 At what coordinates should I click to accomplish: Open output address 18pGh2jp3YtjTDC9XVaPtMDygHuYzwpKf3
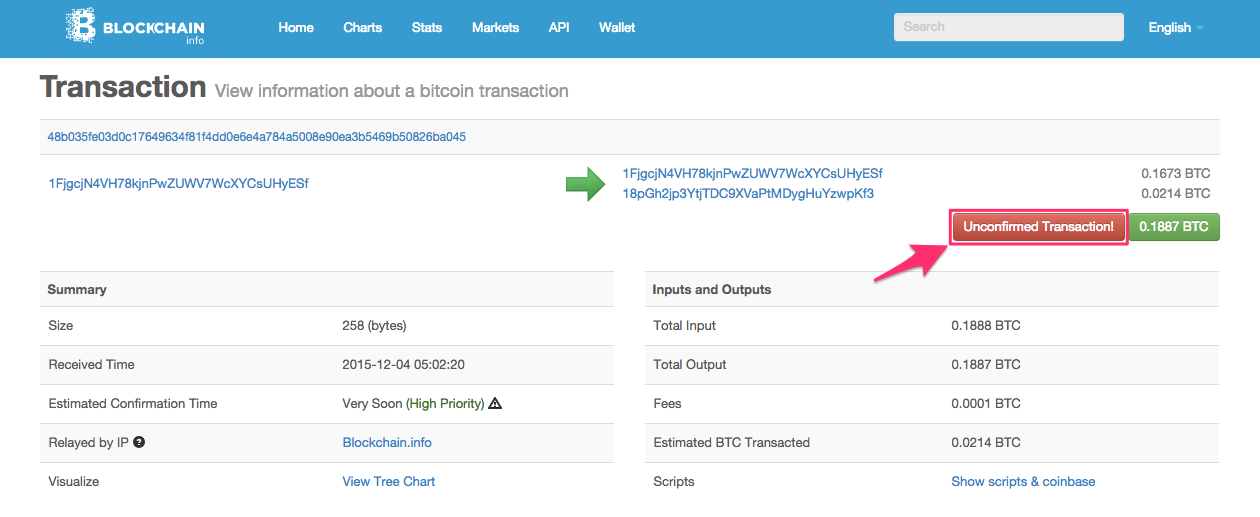[747, 194]
